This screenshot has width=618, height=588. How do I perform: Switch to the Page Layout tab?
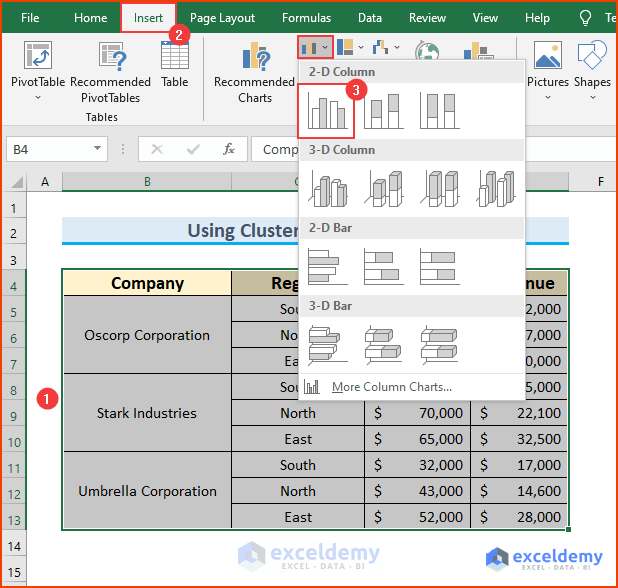222,18
